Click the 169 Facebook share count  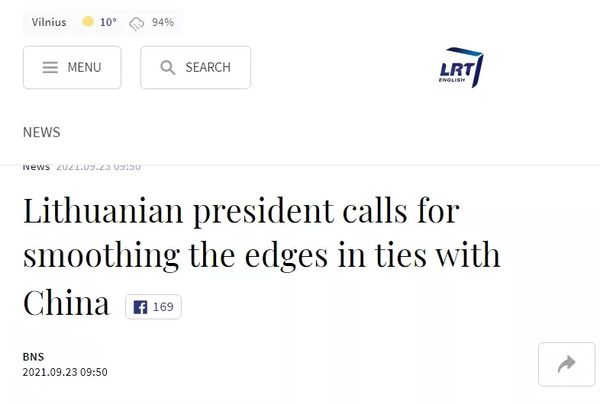tap(163, 307)
